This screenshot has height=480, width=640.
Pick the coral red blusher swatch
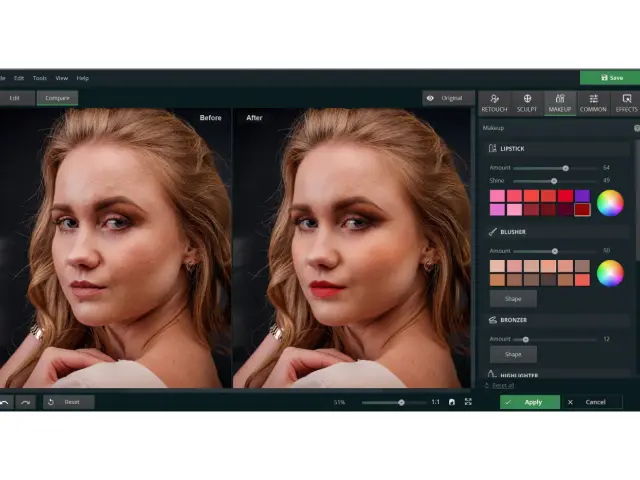(x=582, y=280)
